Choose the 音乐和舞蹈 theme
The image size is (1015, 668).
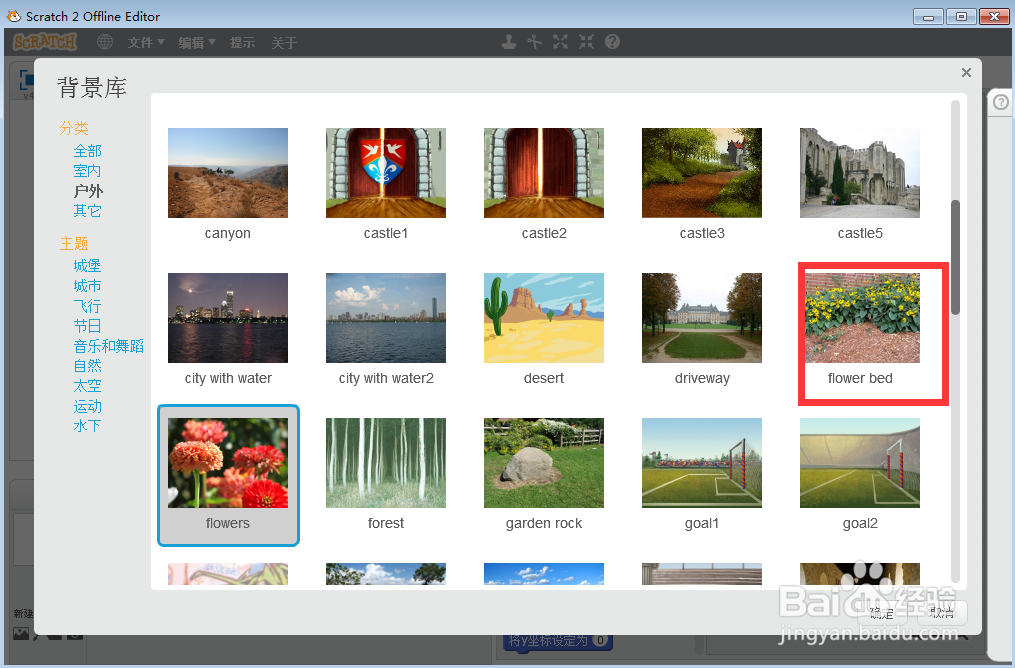[x=109, y=346]
